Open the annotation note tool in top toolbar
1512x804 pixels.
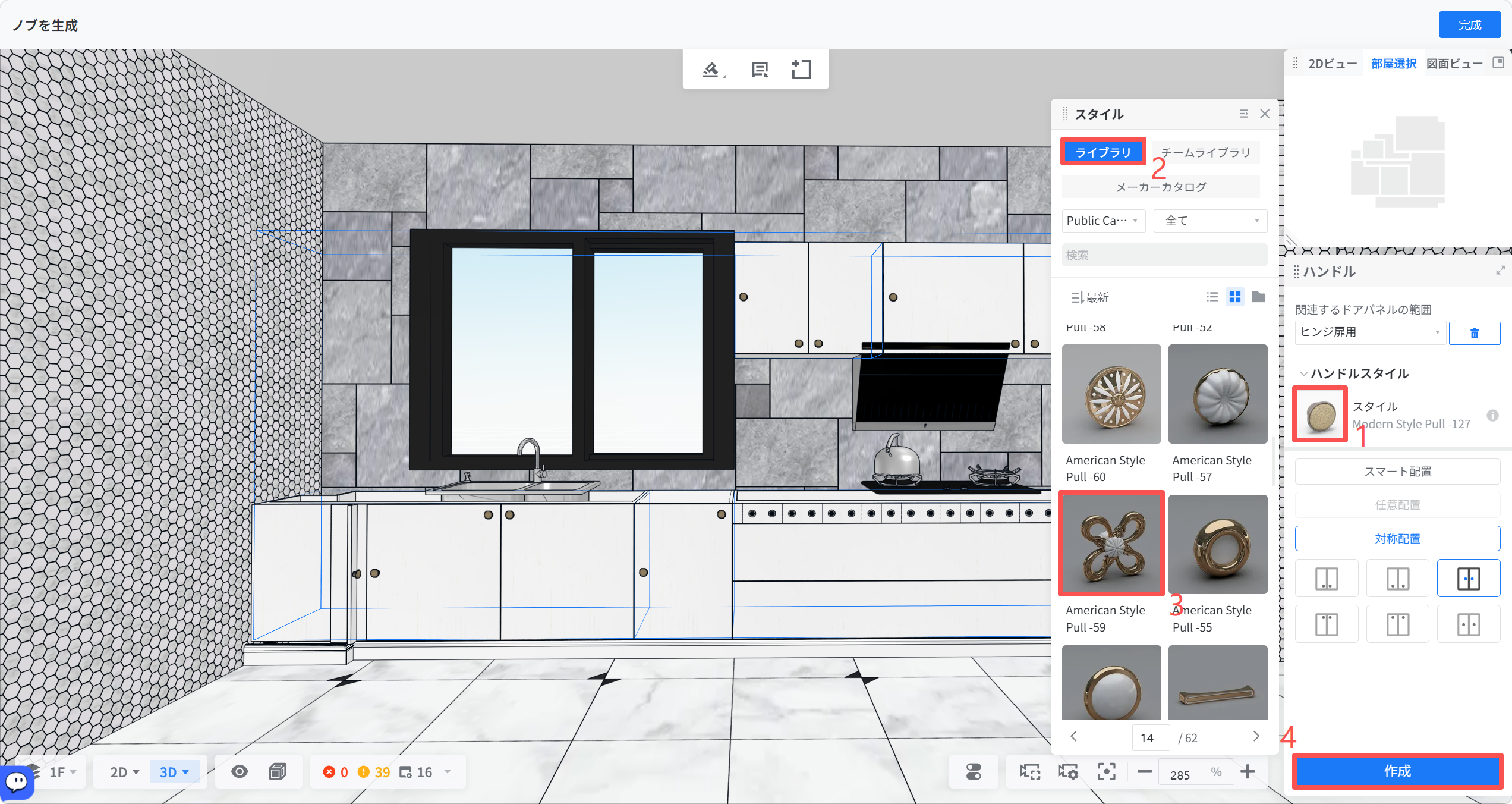[x=760, y=70]
